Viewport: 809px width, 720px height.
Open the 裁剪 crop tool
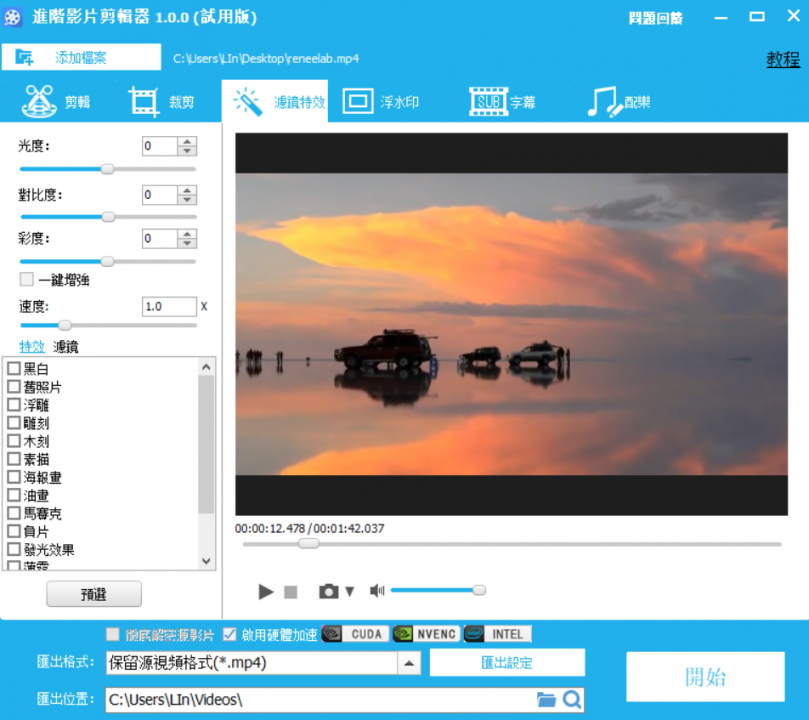coord(162,102)
